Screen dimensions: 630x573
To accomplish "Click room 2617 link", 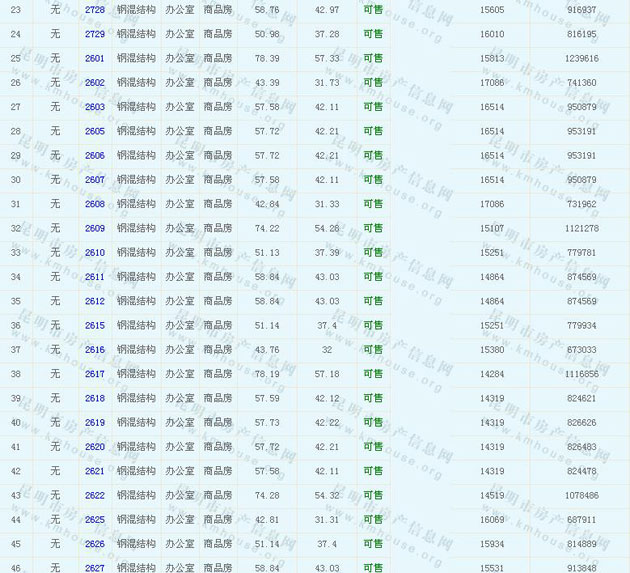I will click(95, 374).
